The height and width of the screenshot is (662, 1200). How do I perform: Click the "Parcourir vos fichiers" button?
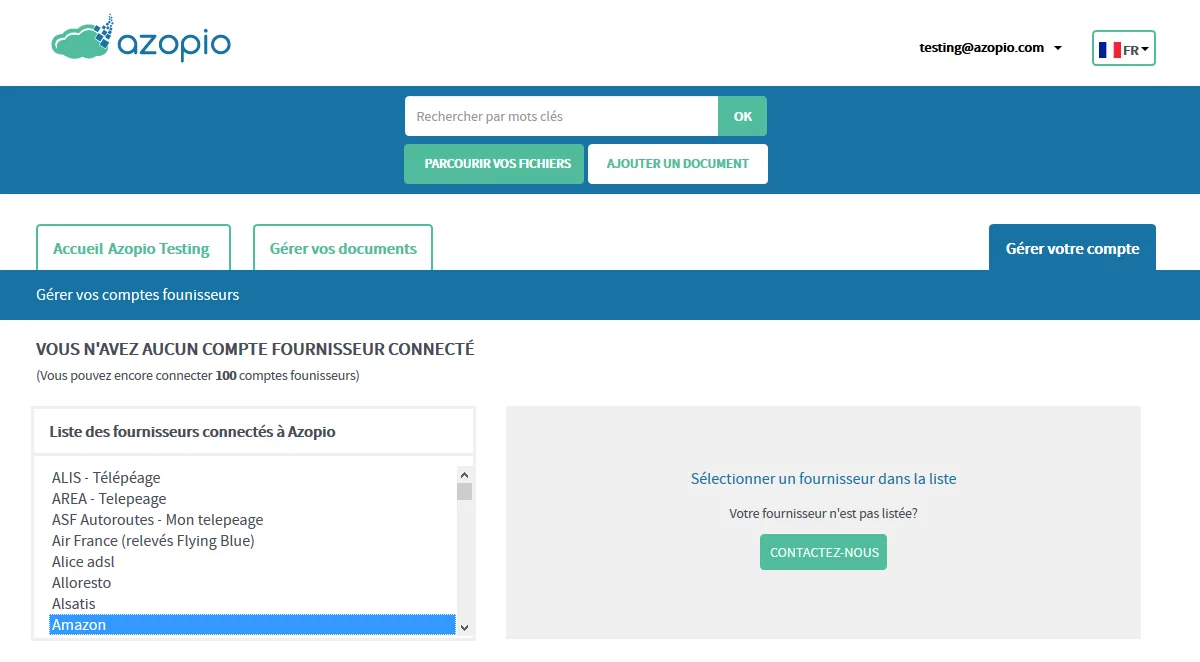494,164
